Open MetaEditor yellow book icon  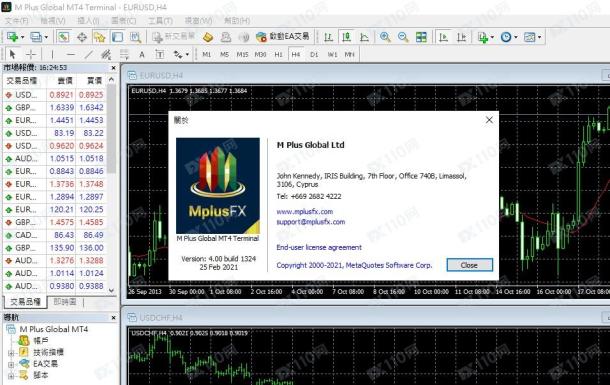(x=208, y=37)
